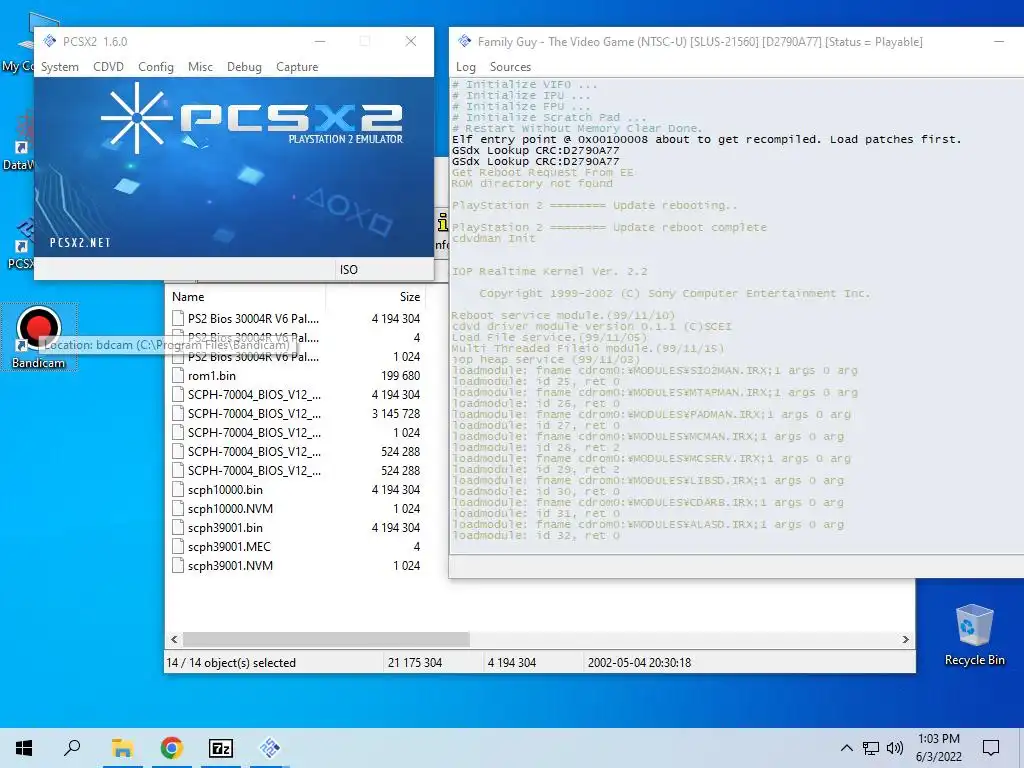The width and height of the screenshot is (1024, 768).
Task: Click the file icon of scph39001.NVM
Action: (x=178, y=566)
